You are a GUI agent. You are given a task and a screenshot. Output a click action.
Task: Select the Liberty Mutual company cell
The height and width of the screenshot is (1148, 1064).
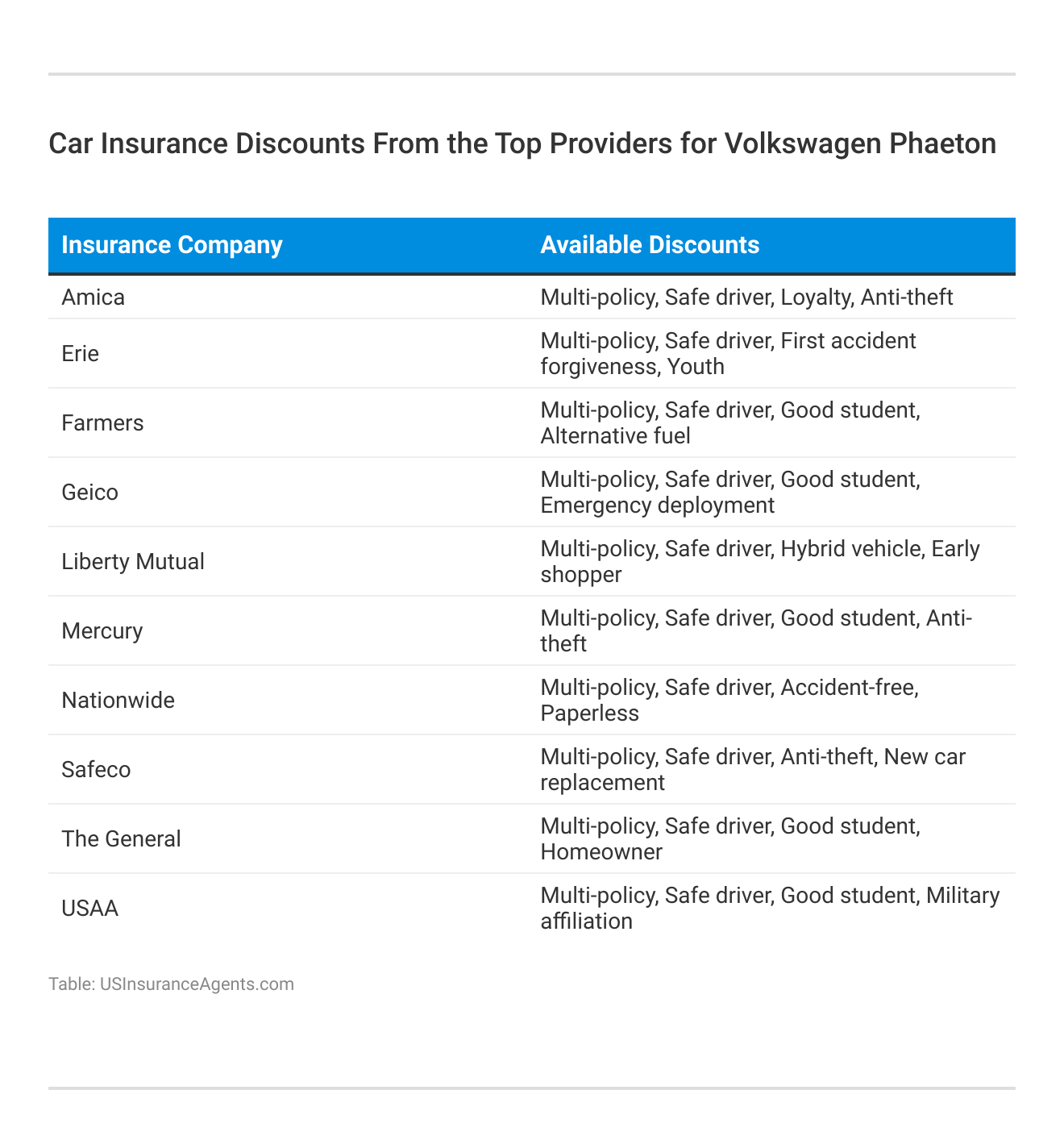point(133,561)
